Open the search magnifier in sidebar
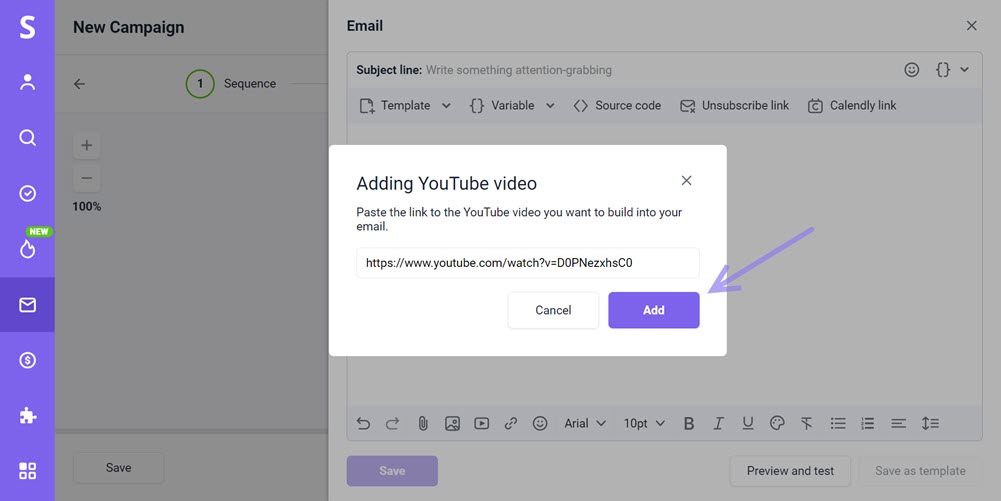Viewport: 1001px width, 501px height. (x=27, y=137)
